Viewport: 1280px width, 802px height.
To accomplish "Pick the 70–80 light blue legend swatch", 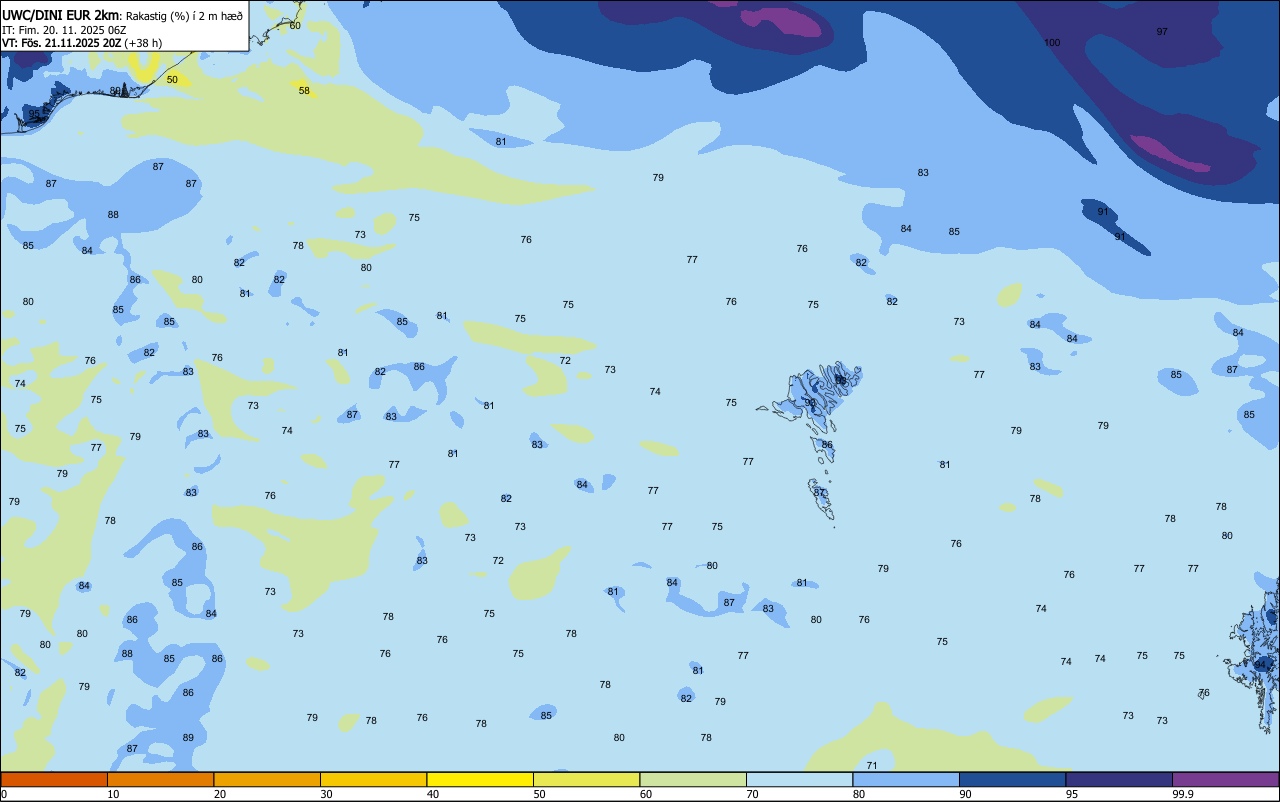I will pyautogui.click(x=799, y=780).
